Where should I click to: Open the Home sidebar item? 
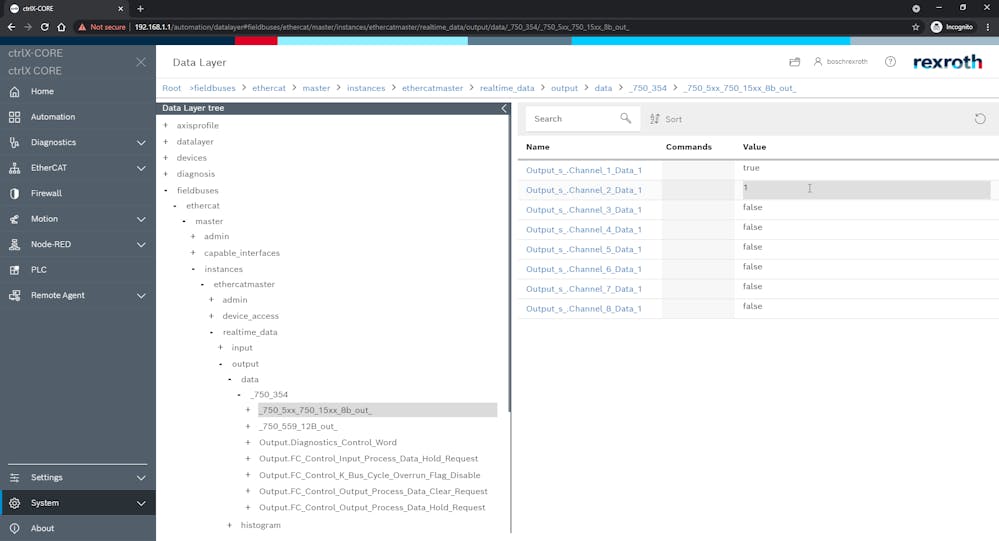coord(42,91)
